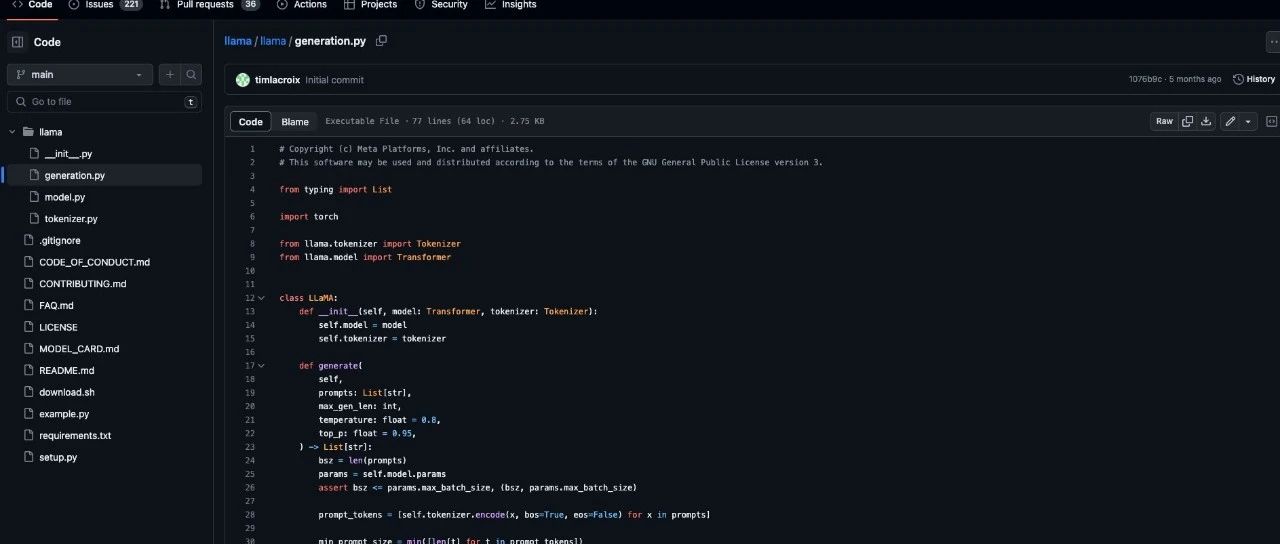Open the Projects tab
Image resolution: width=1280 pixels, height=544 pixels.
coord(370,5)
